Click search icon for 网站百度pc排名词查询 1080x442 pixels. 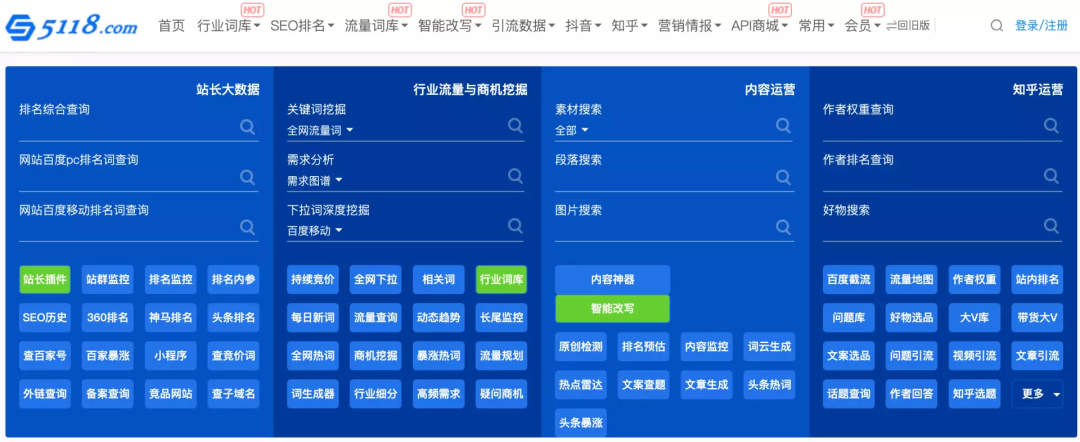coord(247,177)
